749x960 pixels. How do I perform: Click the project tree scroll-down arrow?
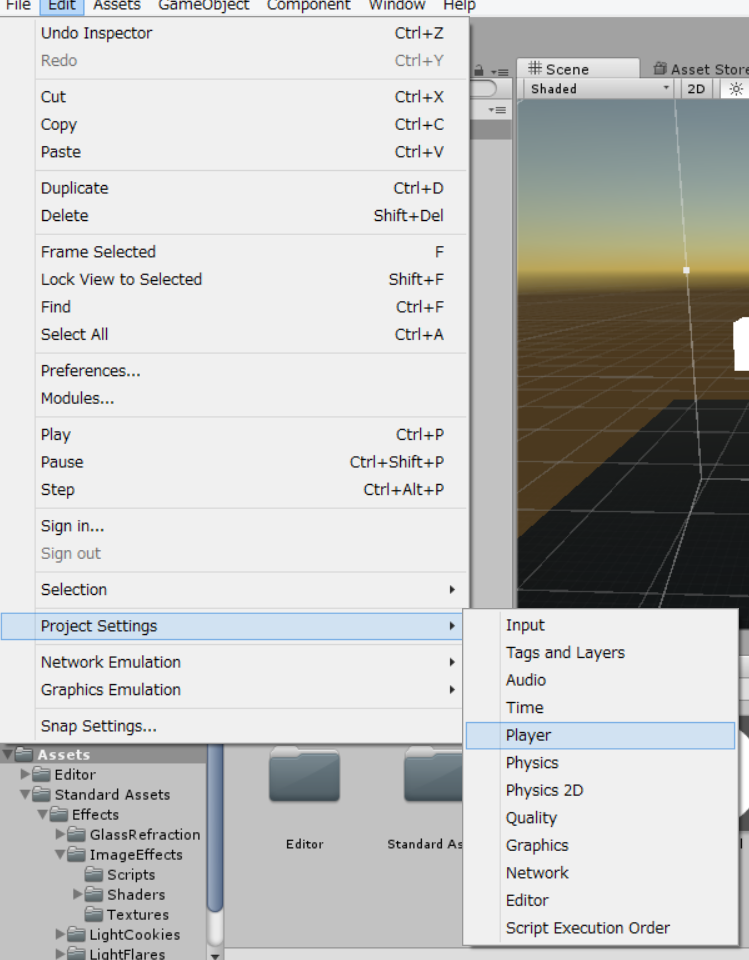(x=215, y=955)
